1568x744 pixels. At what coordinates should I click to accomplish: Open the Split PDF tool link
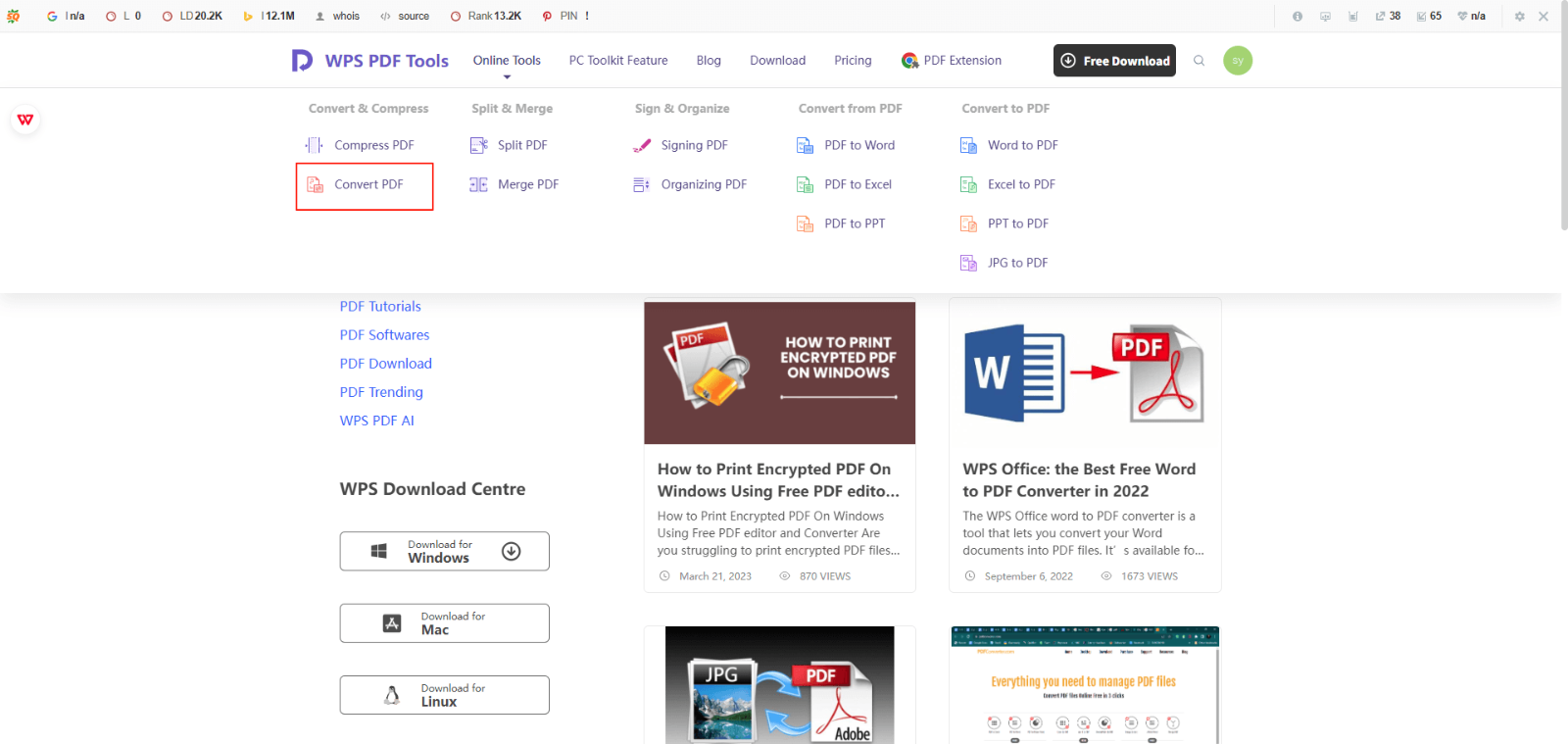point(522,145)
